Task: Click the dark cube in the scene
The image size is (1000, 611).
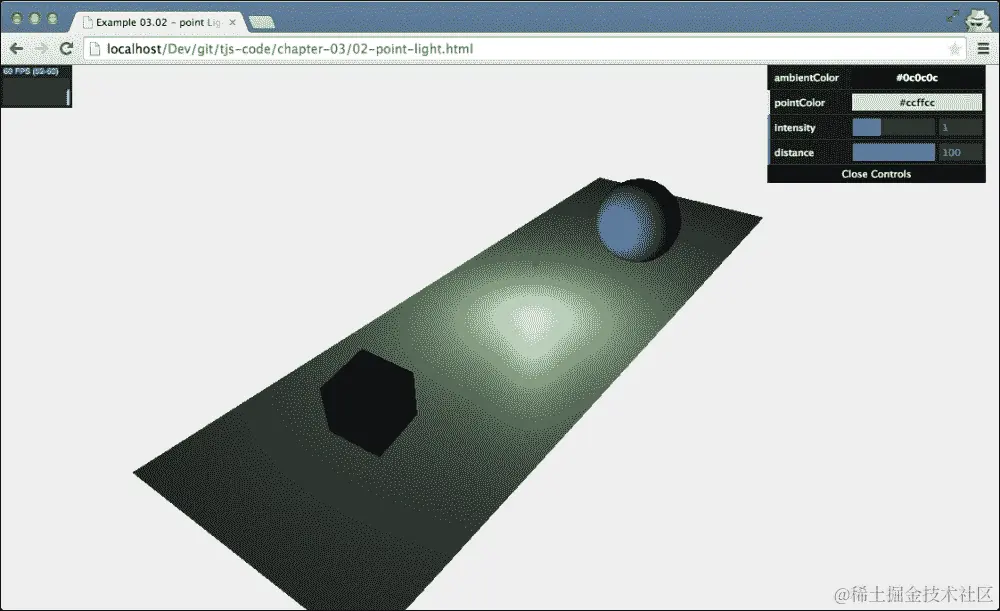Action: pyautogui.click(x=369, y=402)
